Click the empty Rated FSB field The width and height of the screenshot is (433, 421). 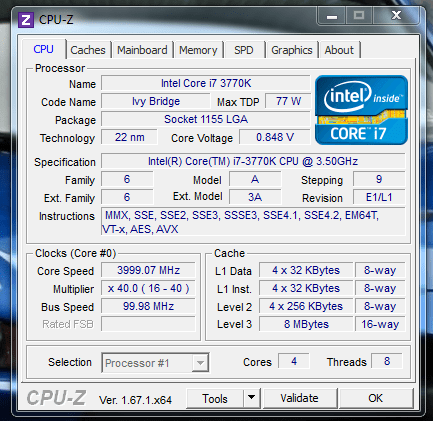(148, 324)
